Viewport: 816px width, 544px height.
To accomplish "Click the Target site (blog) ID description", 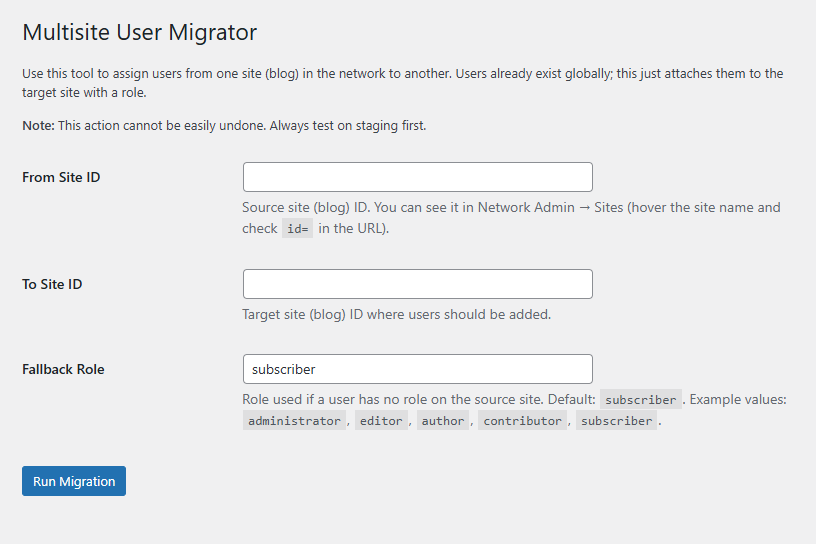I will point(396,314).
